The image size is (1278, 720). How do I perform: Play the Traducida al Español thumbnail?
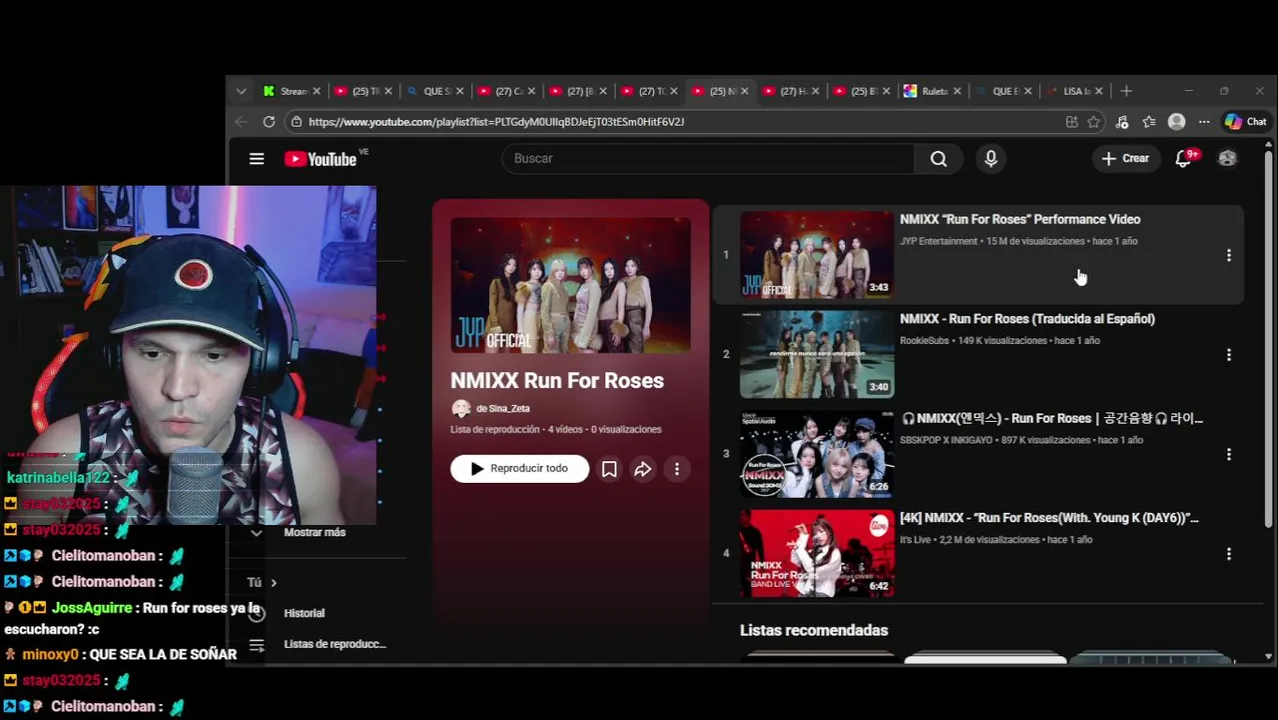(x=817, y=355)
